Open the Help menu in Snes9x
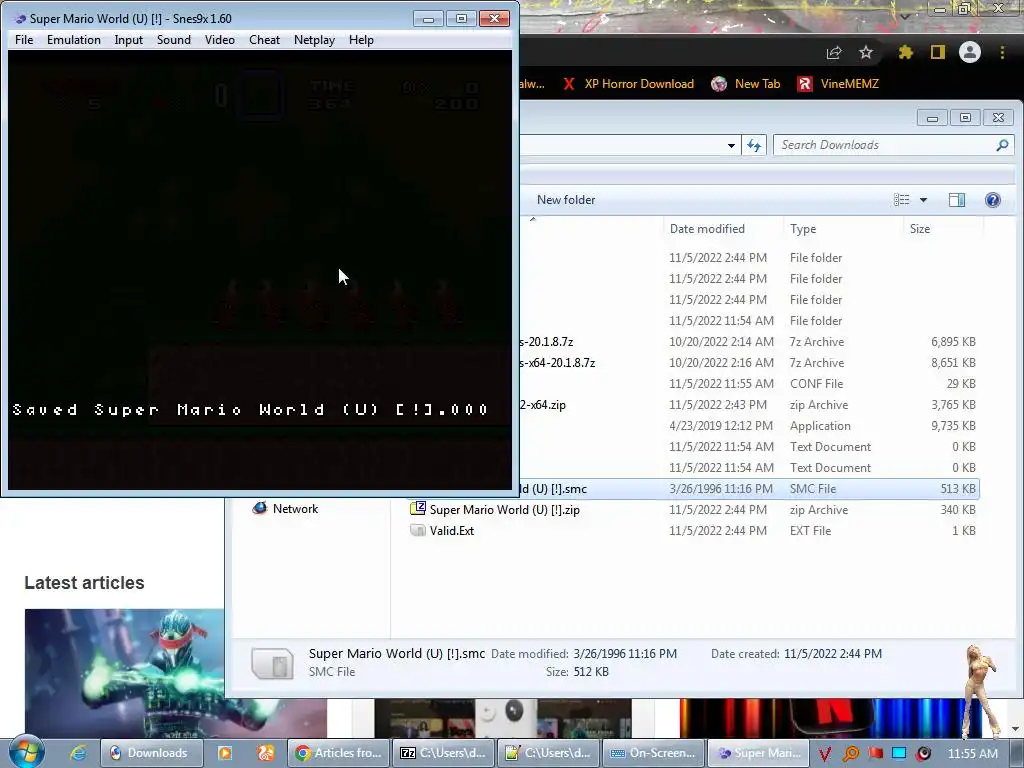The height and width of the screenshot is (768, 1024). (361, 40)
